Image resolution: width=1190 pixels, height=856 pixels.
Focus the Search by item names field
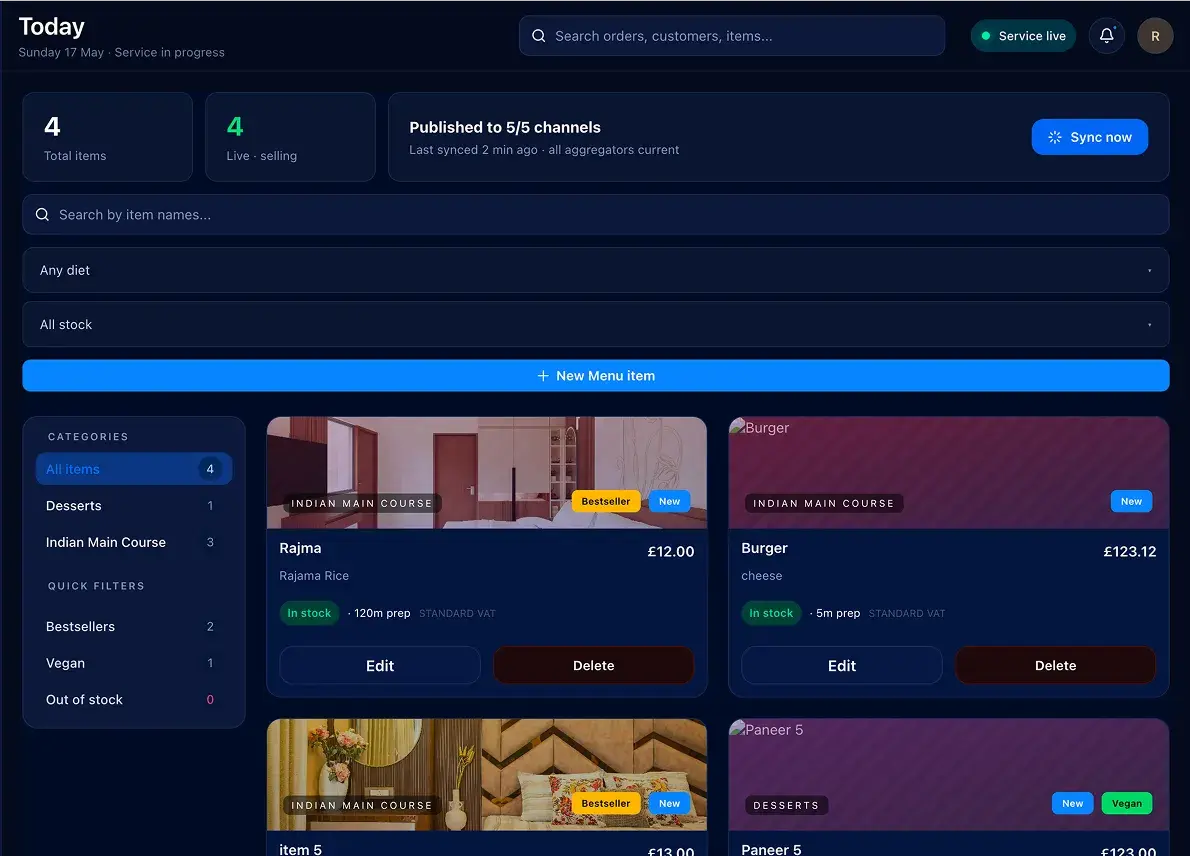(596, 215)
